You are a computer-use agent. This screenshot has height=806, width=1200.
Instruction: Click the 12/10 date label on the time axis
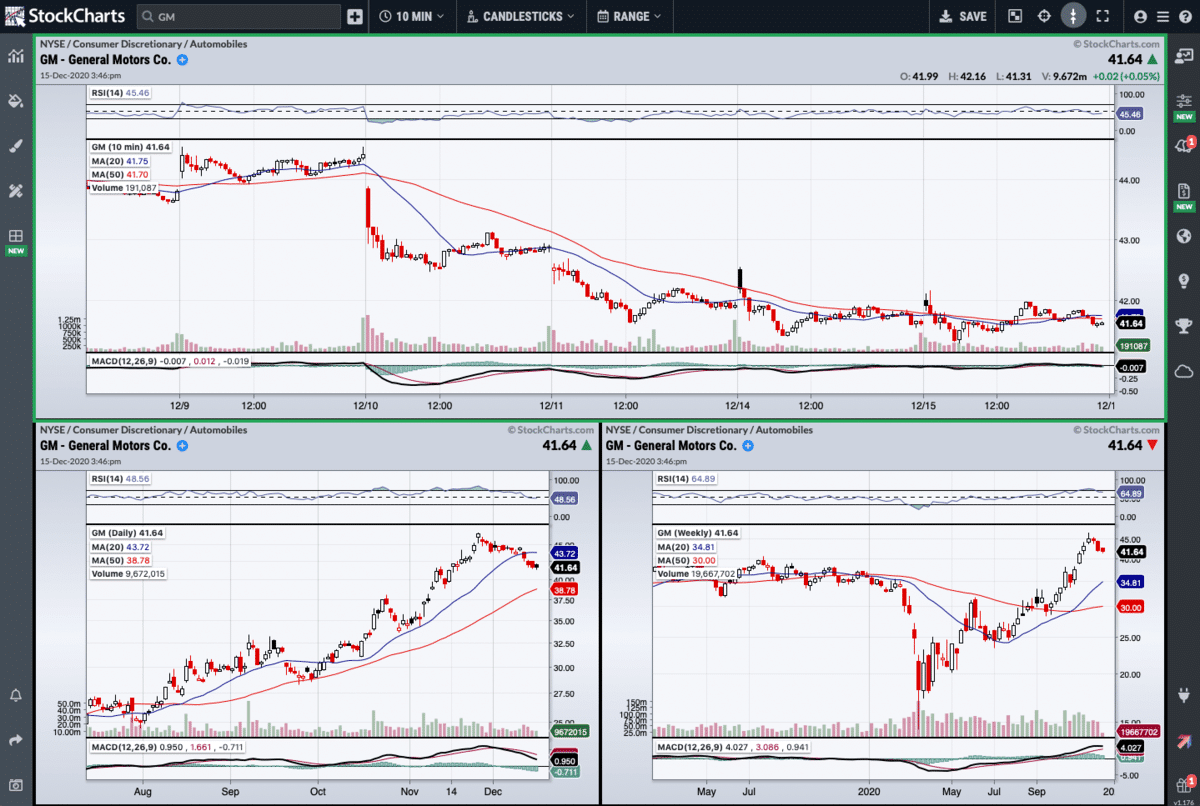point(367,406)
